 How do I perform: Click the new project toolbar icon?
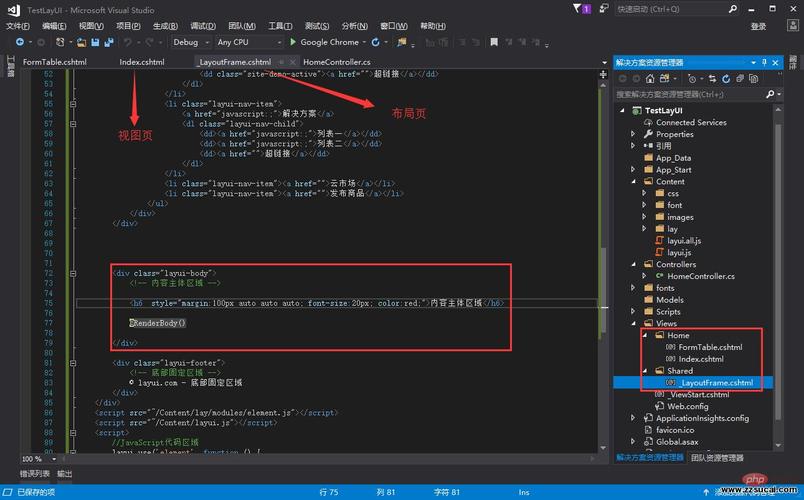coord(61,42)
